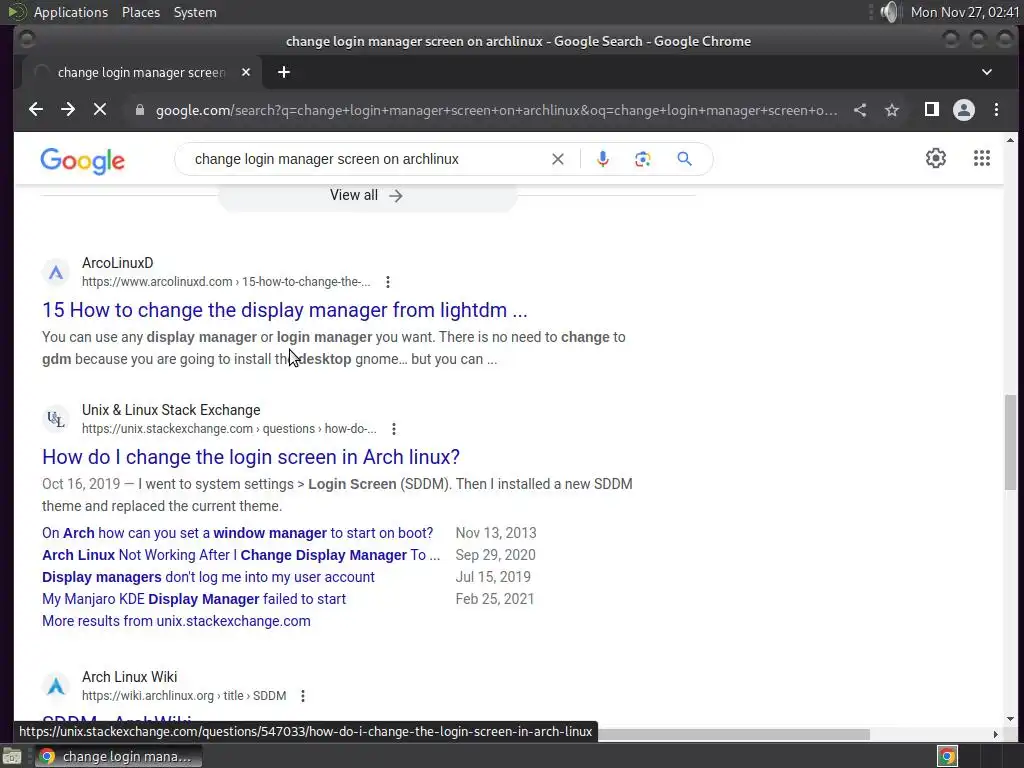Show desktop using bottom-left panel icon

coord(12,757)
